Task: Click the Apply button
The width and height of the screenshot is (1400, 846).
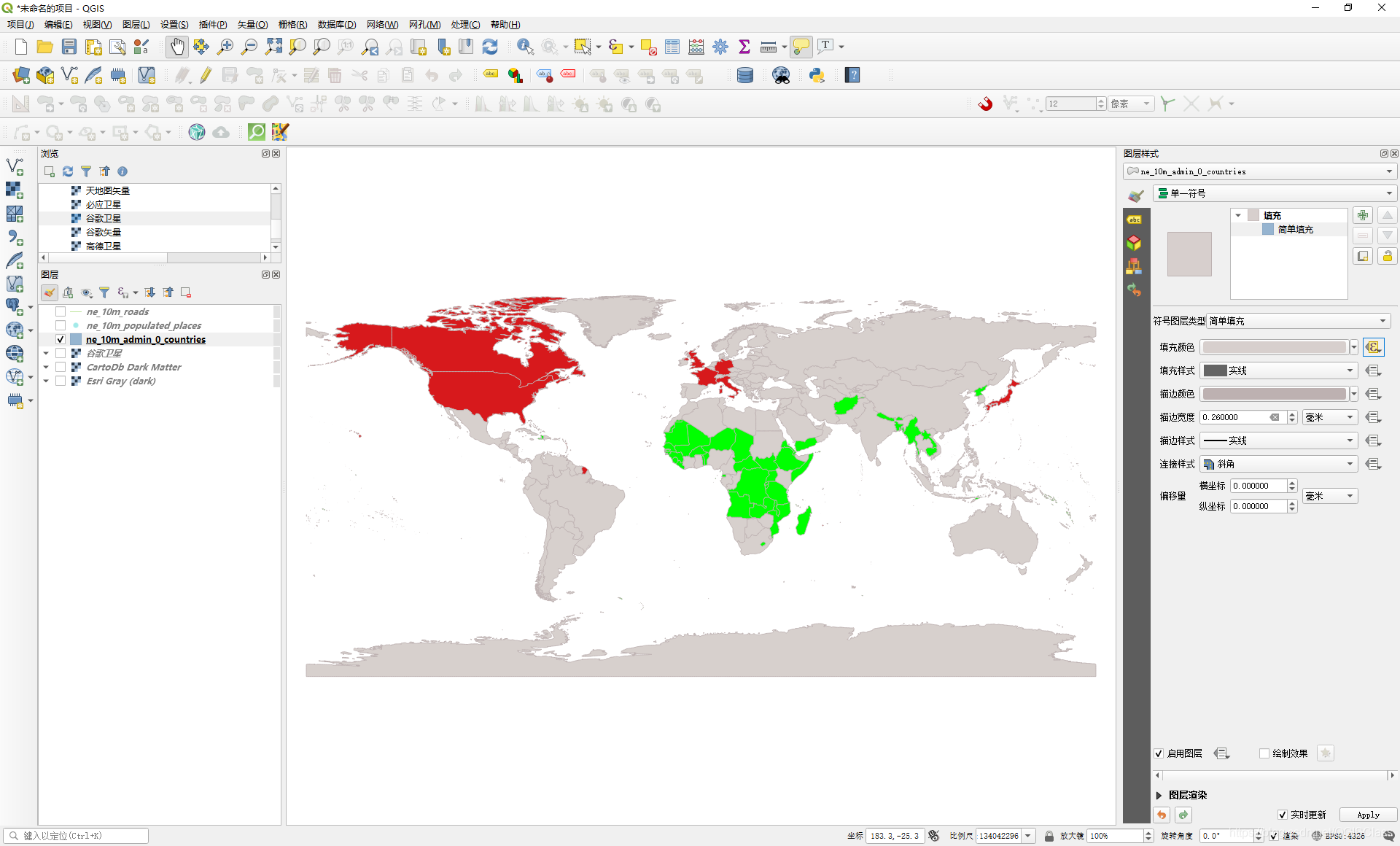Action: point(1368,815)
